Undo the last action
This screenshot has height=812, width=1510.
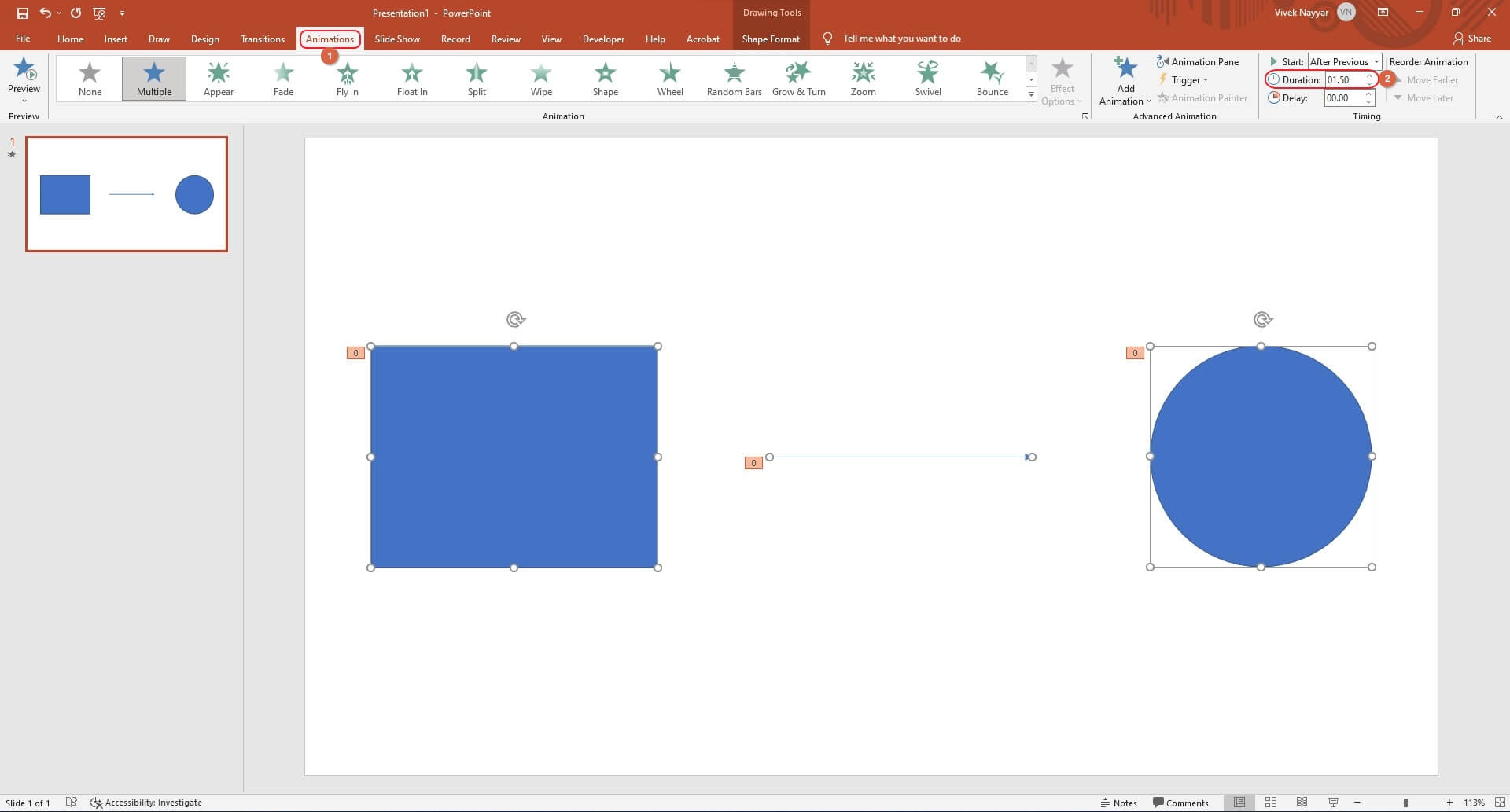coord(46,13)
